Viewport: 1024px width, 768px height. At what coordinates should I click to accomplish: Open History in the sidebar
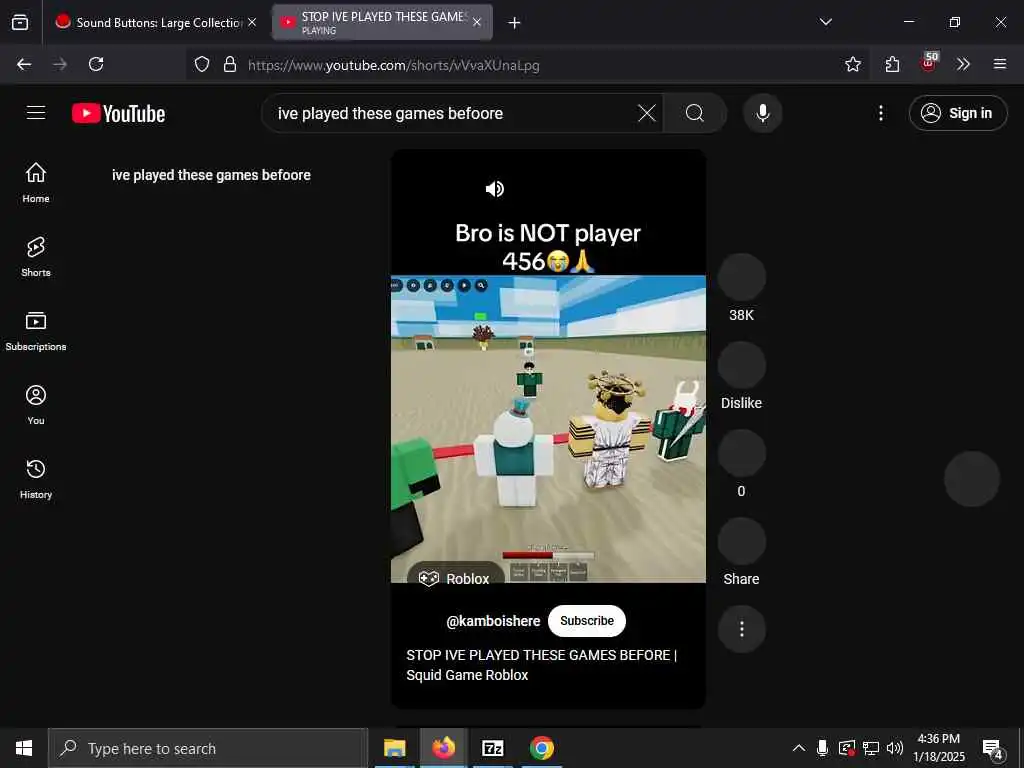pyautogui.click(x=36, y=479)
